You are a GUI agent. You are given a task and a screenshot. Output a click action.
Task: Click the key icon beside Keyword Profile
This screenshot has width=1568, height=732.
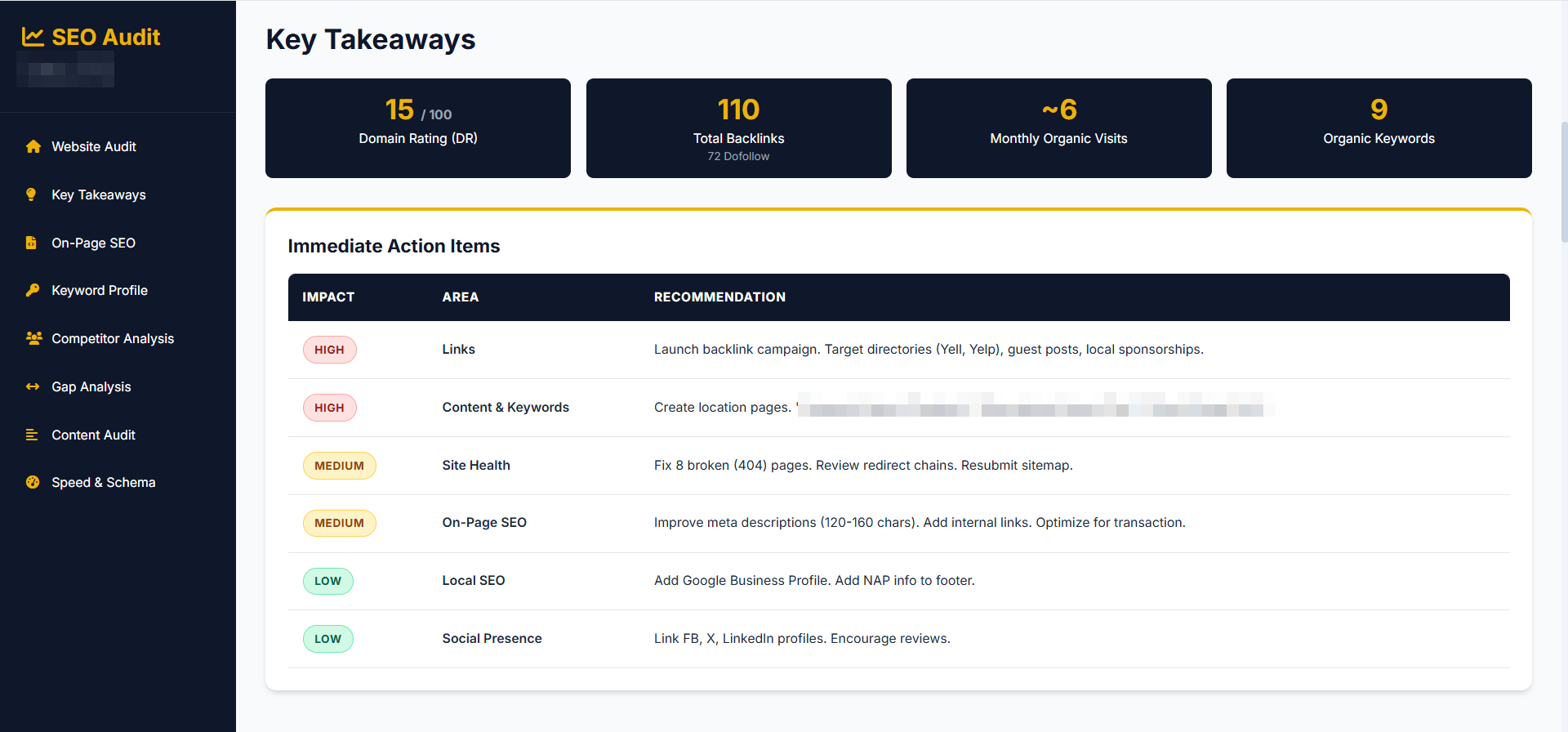33,290
